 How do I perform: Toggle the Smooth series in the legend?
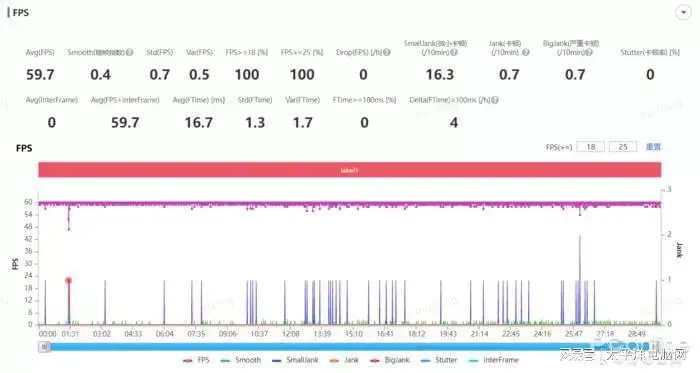pos(241,360)
